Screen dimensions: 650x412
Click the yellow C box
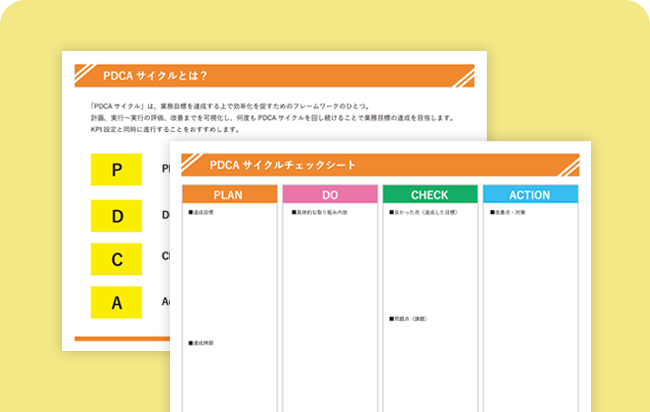pos(117,259)
